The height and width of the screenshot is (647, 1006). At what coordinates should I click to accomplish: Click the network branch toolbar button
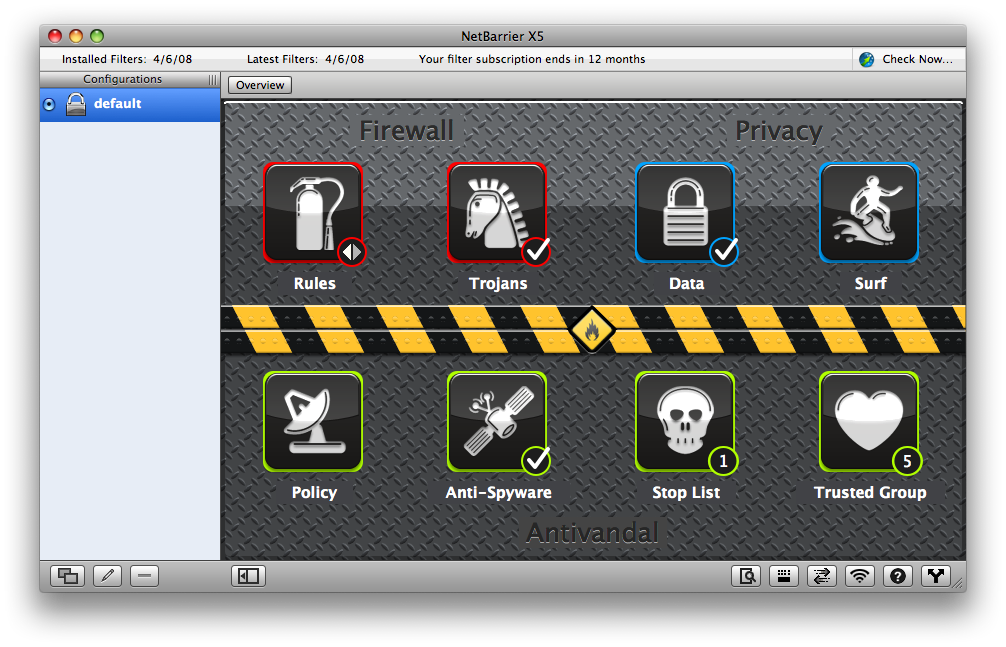click(x=936, y=576)
